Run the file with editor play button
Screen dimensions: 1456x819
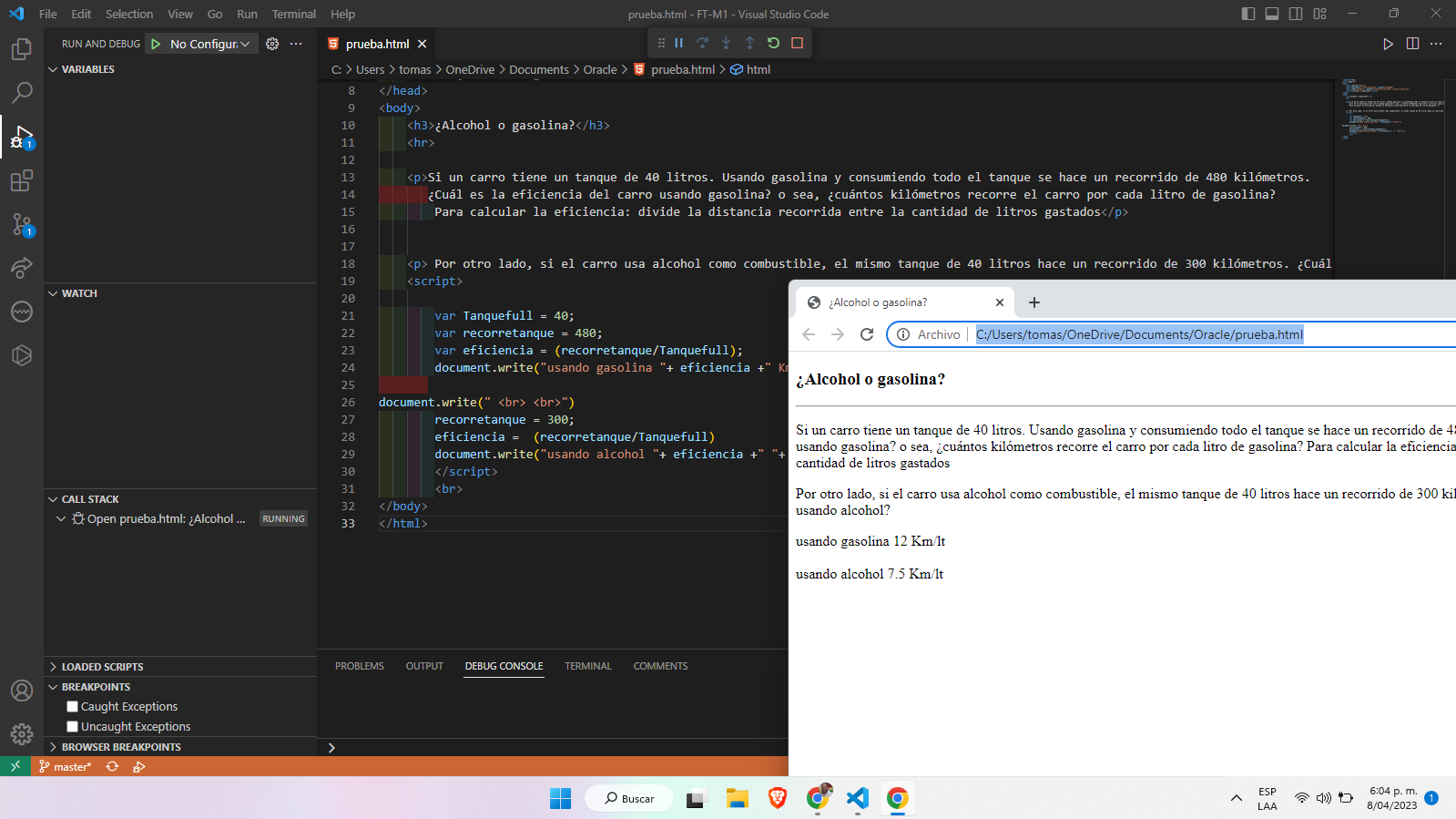[x=1388, y=44]
